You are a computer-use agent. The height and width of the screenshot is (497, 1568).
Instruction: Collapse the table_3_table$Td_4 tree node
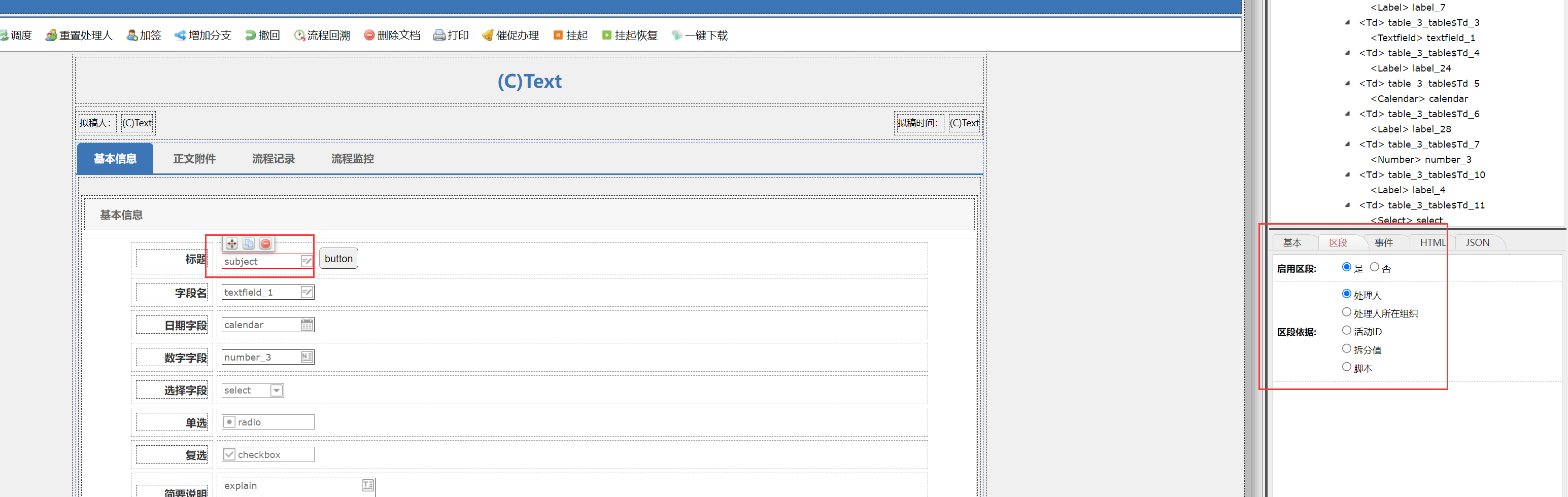pyautogui.click(x=1347, y=53)
